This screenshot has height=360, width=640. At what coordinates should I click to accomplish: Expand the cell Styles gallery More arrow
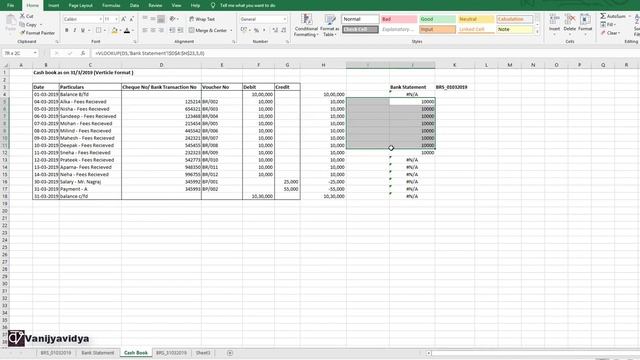point(538,31)
